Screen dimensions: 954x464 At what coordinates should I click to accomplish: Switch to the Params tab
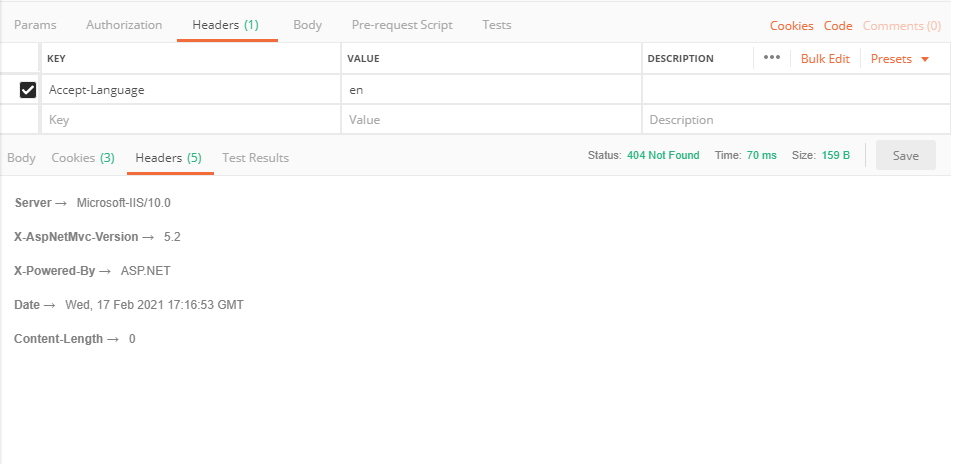[36, 24]
